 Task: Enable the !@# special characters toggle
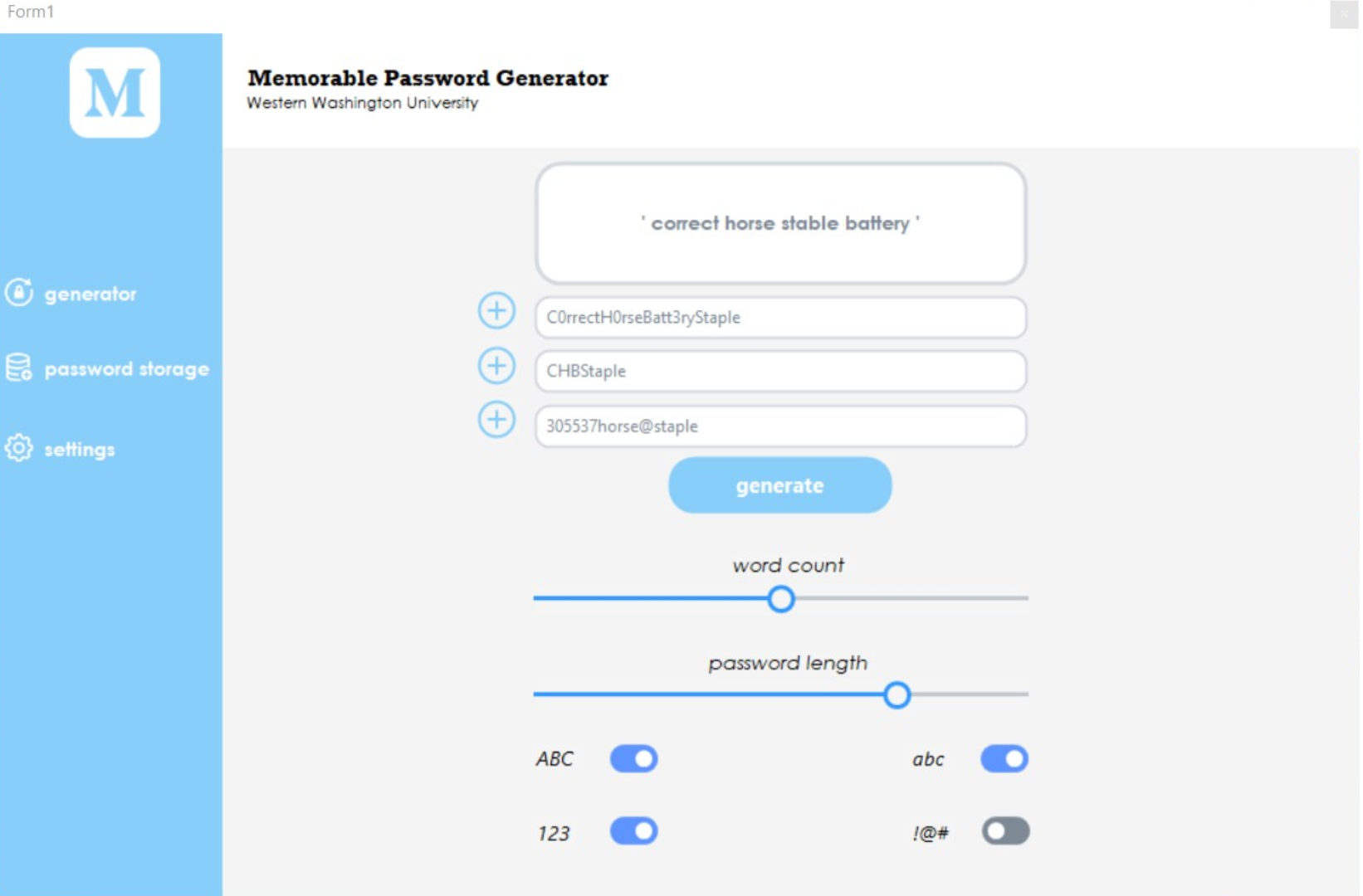coord(1004,831)
